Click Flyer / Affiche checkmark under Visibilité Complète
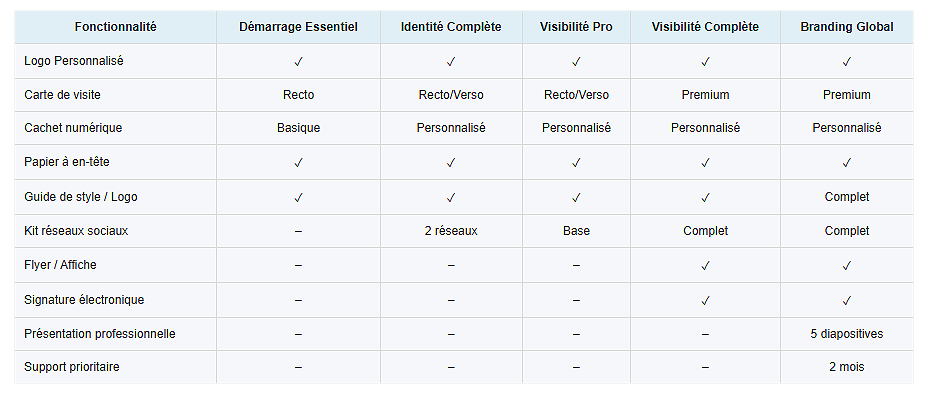 (705, 265)
